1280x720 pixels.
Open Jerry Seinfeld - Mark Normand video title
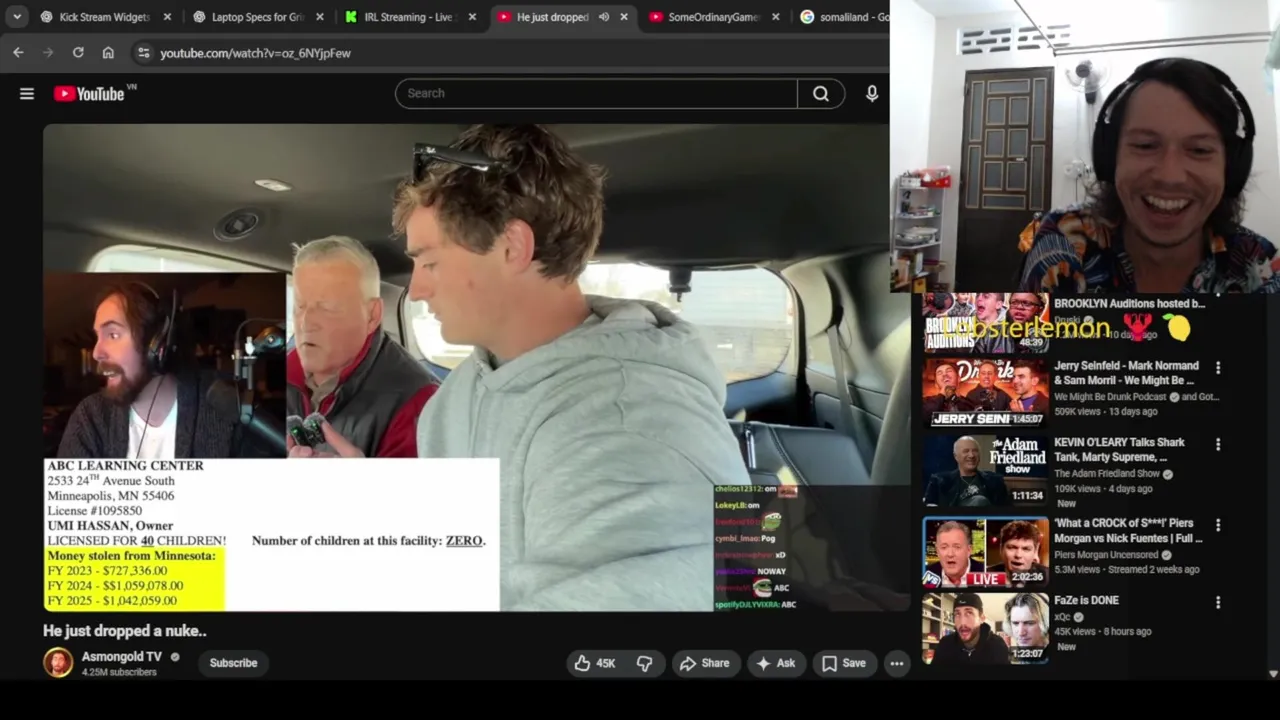point(1125,373)
